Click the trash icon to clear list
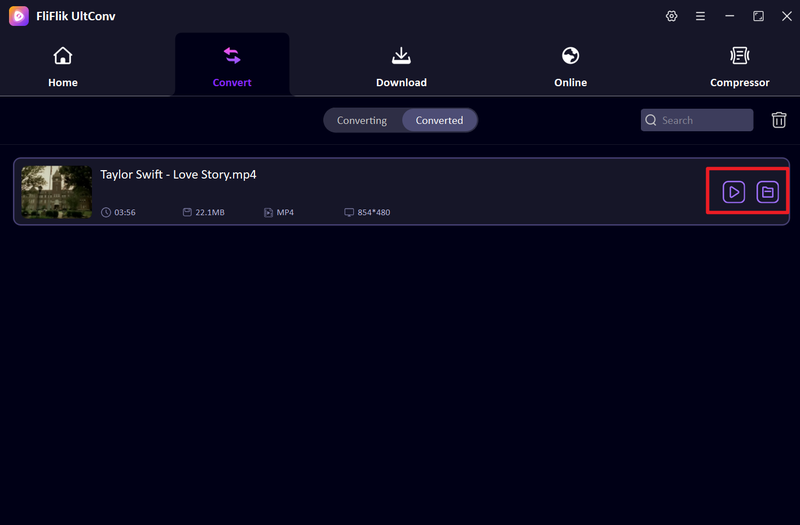The height and width of the screenshot is (525, 800). tap(779, 120)
